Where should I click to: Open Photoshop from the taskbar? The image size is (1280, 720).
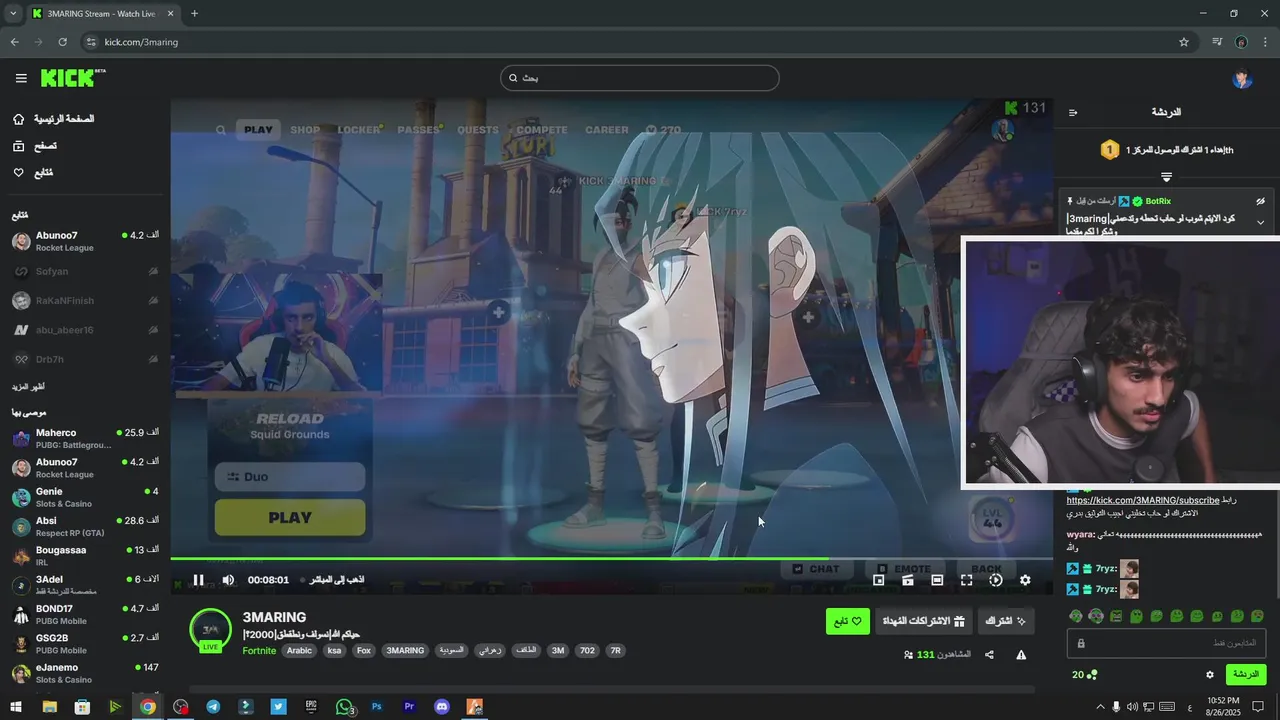tap(377, 707)
